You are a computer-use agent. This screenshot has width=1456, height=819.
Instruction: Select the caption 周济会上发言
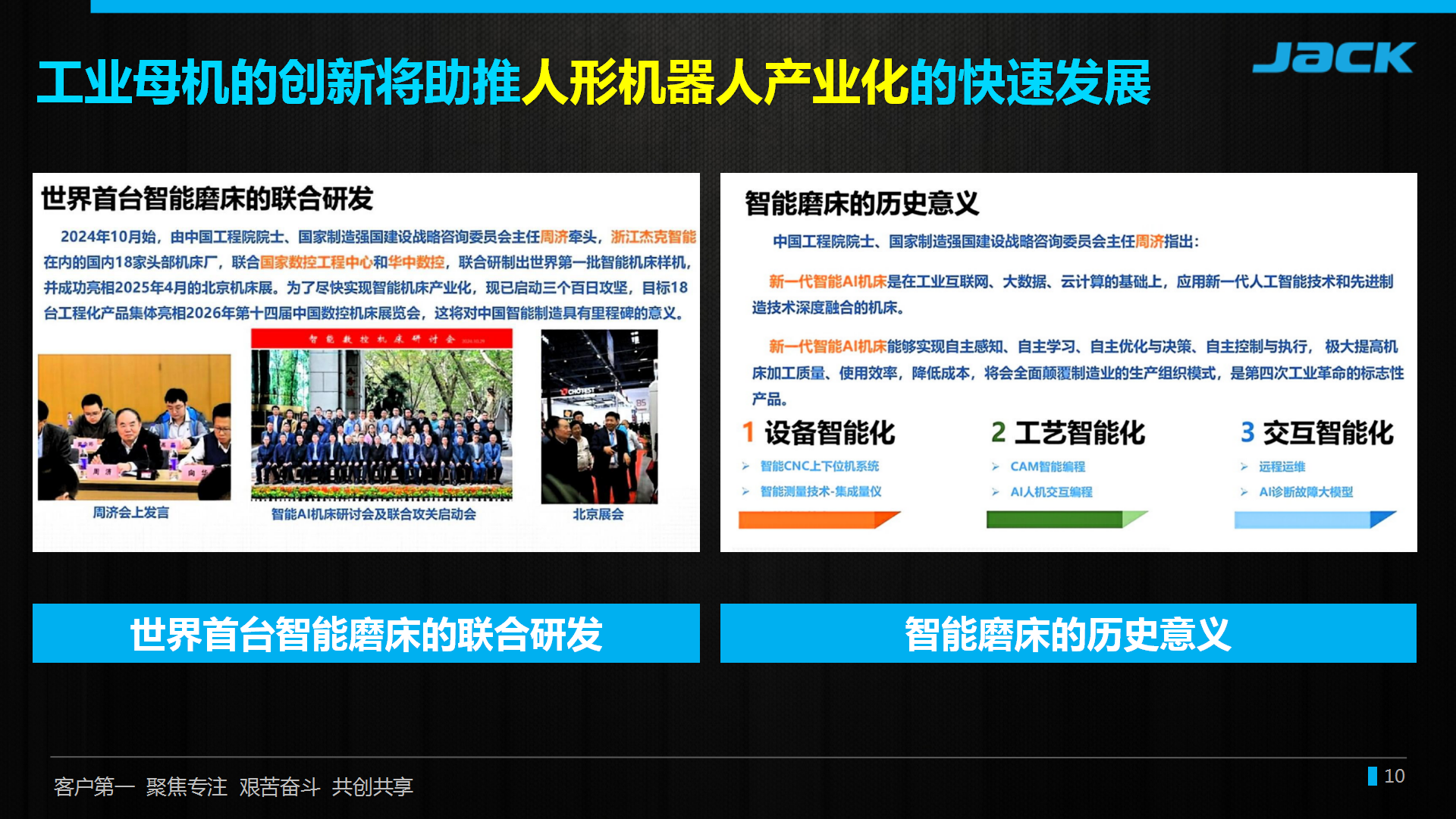click(131, 513)
